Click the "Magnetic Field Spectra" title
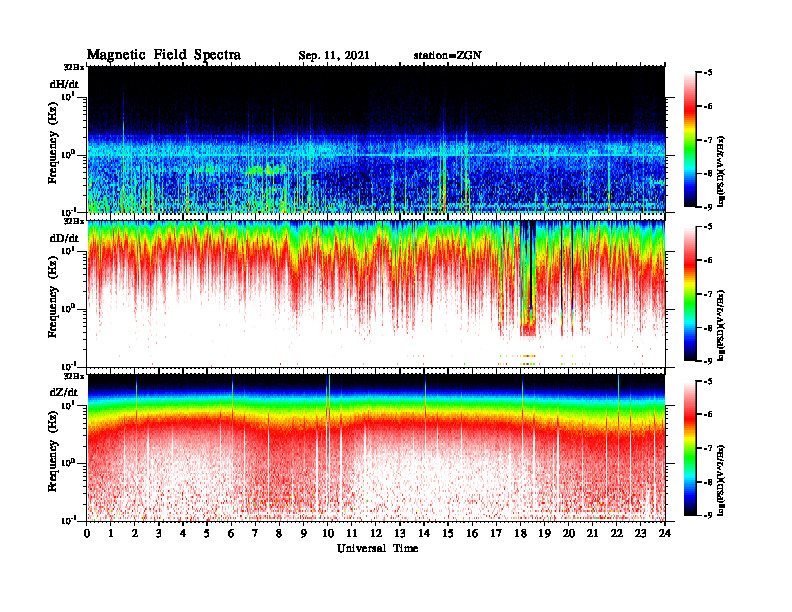792x612 pixels. [x=164, y=55]
